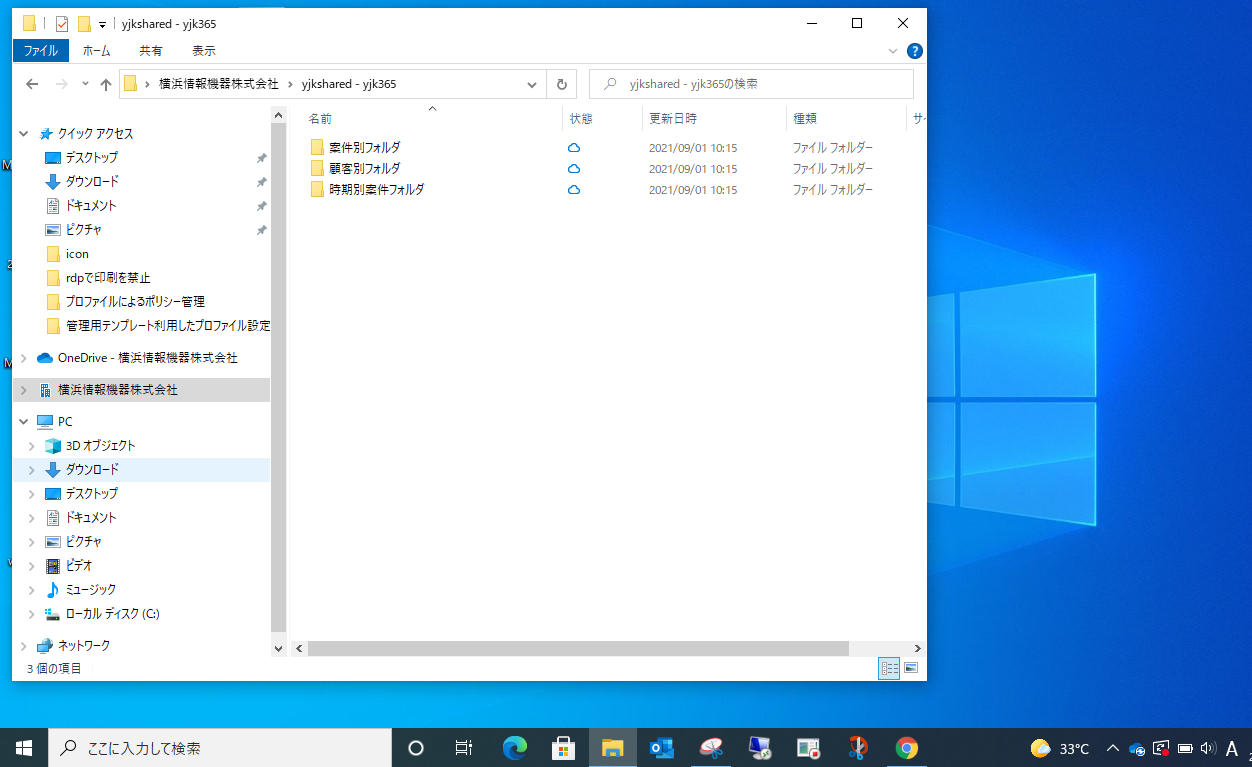This screenshot has height=767, width=1252.
Task: Click the yjk365 folder search box
Action: pyautogui.click(x=760, y=85)
